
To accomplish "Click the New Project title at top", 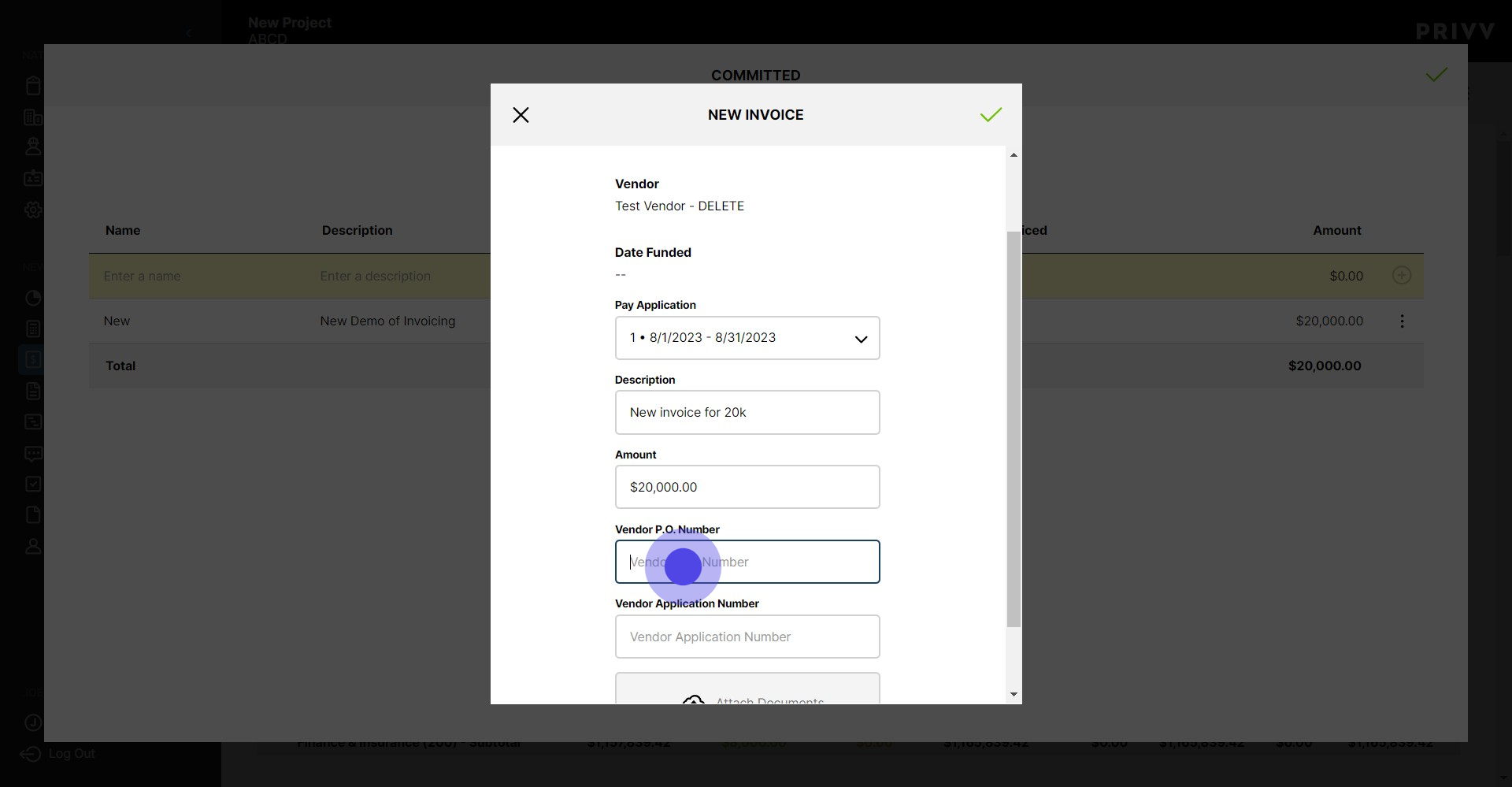I will point(290,23).
